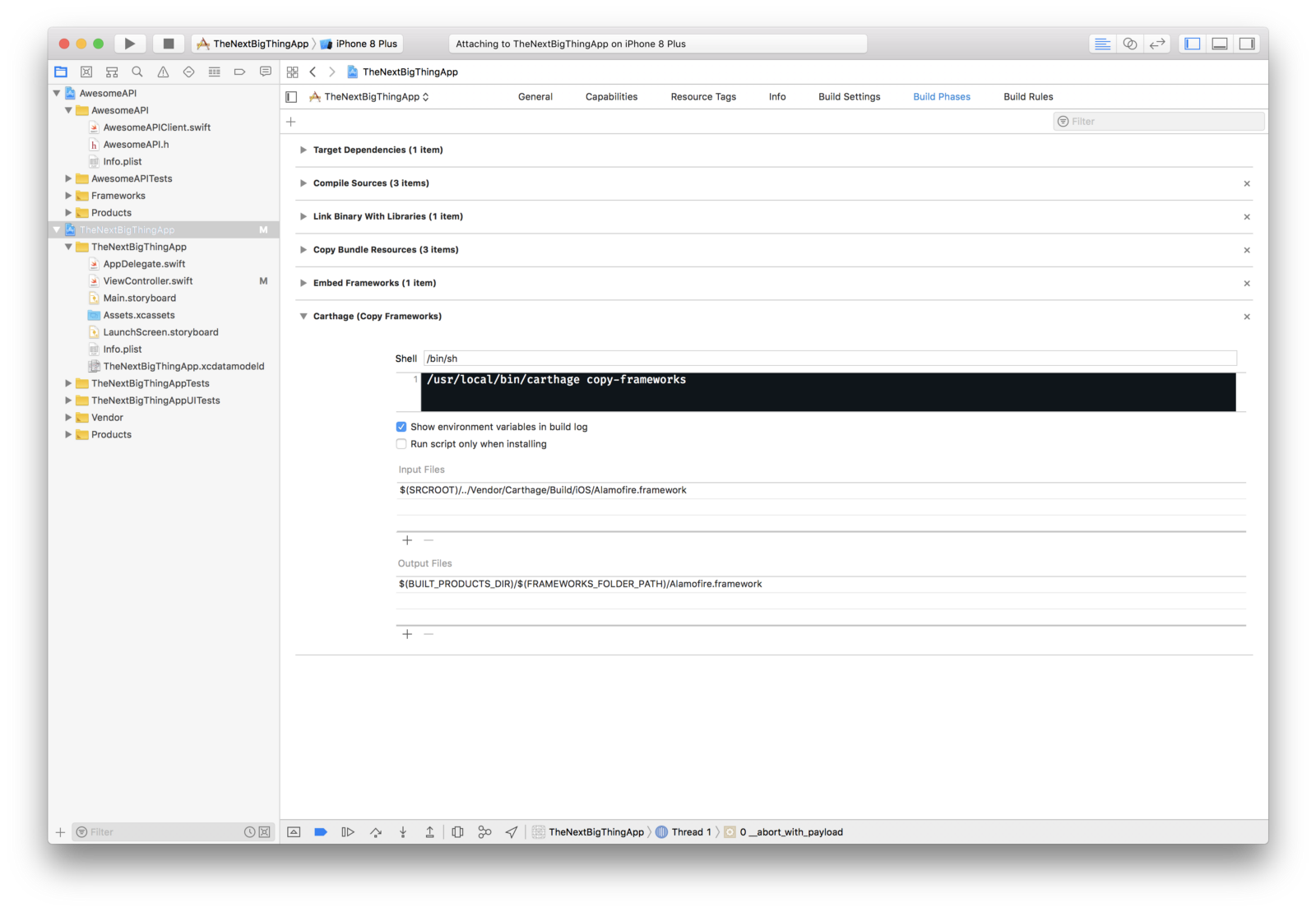Viewport: 1316px width, 912px height.
Task: Open the TheNextBigThingApp target selector
Action: point(369,97)
